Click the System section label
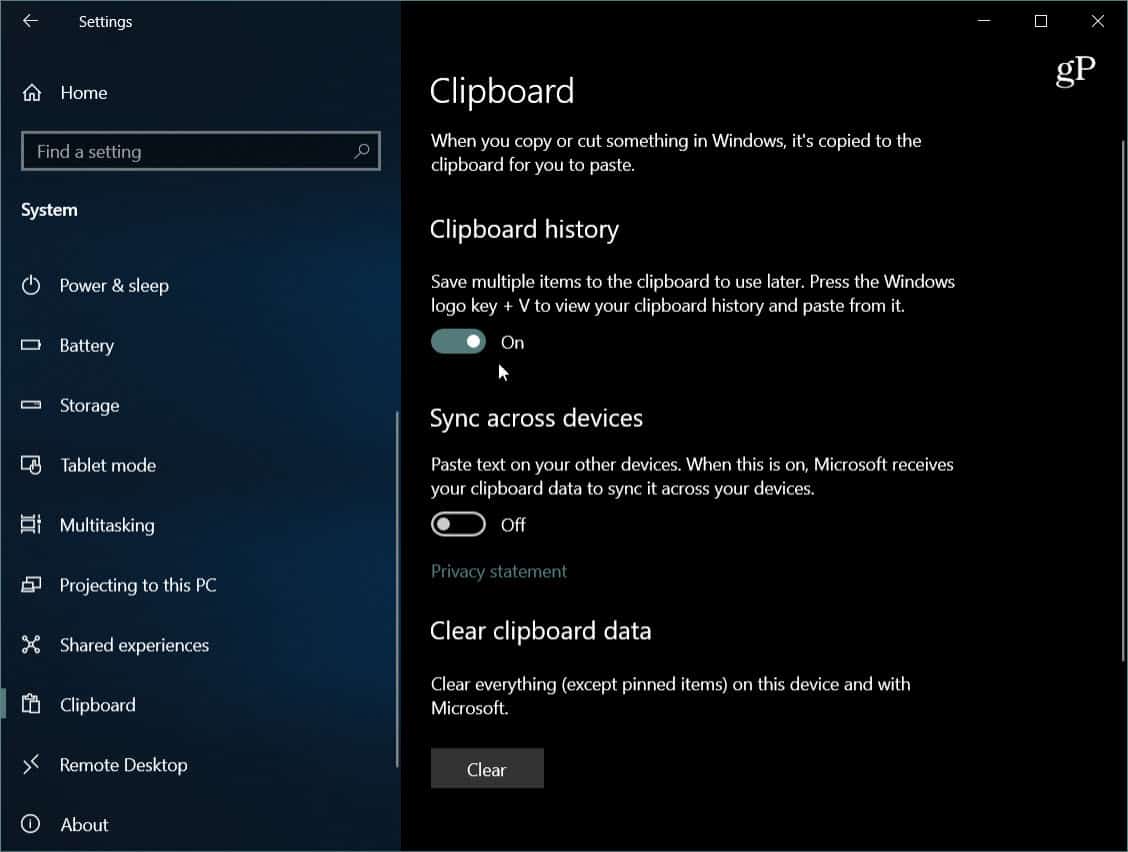Image resolution: width=1128 pixels, height=852 pixels. coord(49,210)
